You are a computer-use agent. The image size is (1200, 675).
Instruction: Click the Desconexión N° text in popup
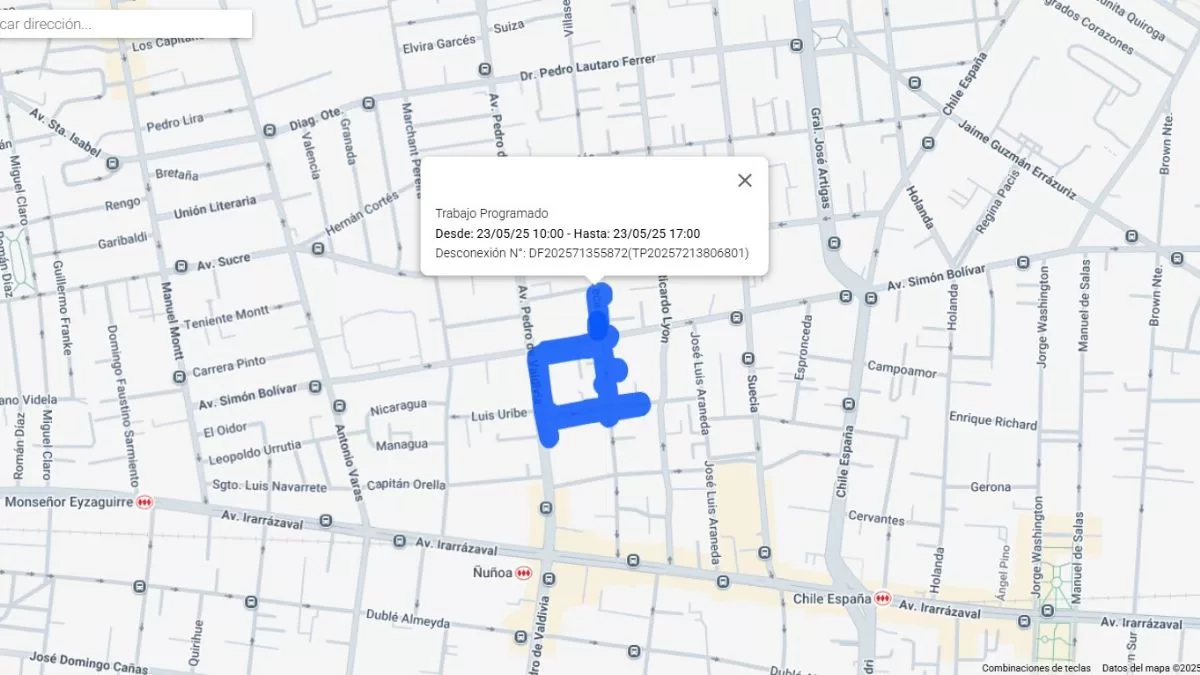pyautogui.click(x=591, y=253)
